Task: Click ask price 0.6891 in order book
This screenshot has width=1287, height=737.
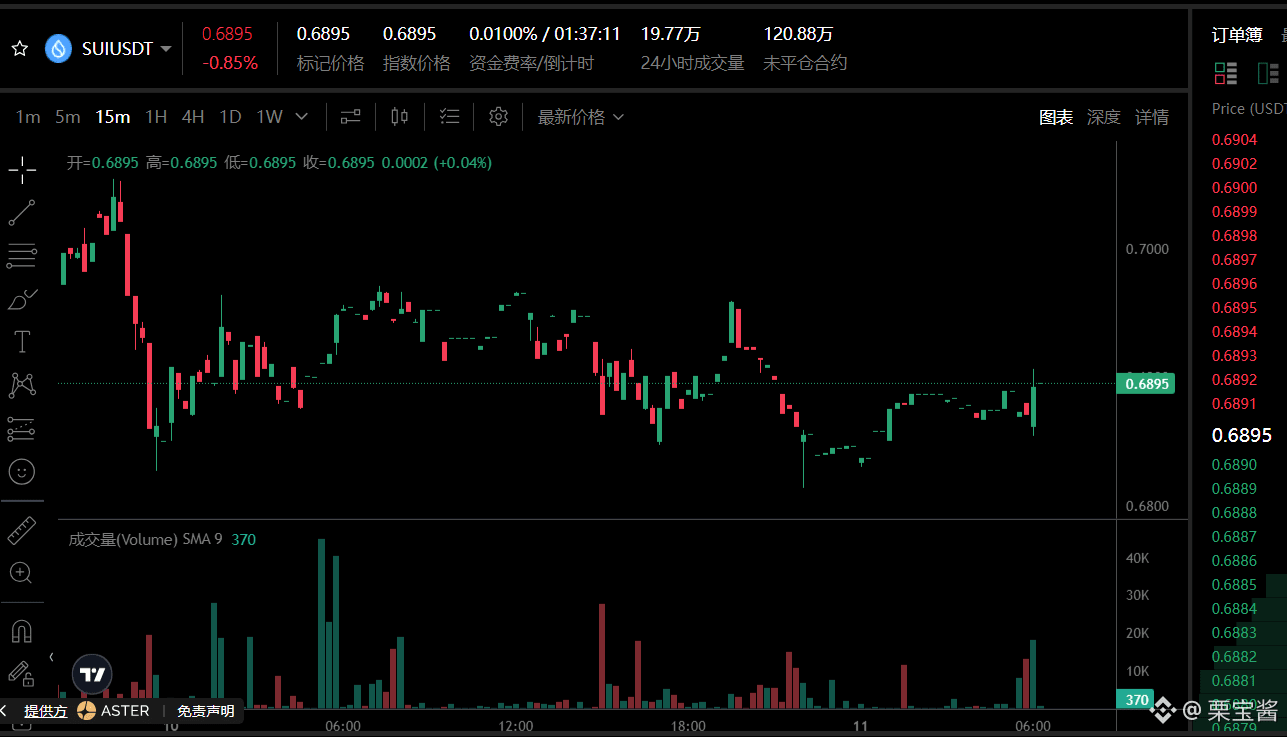Action: coord(1234,404)
